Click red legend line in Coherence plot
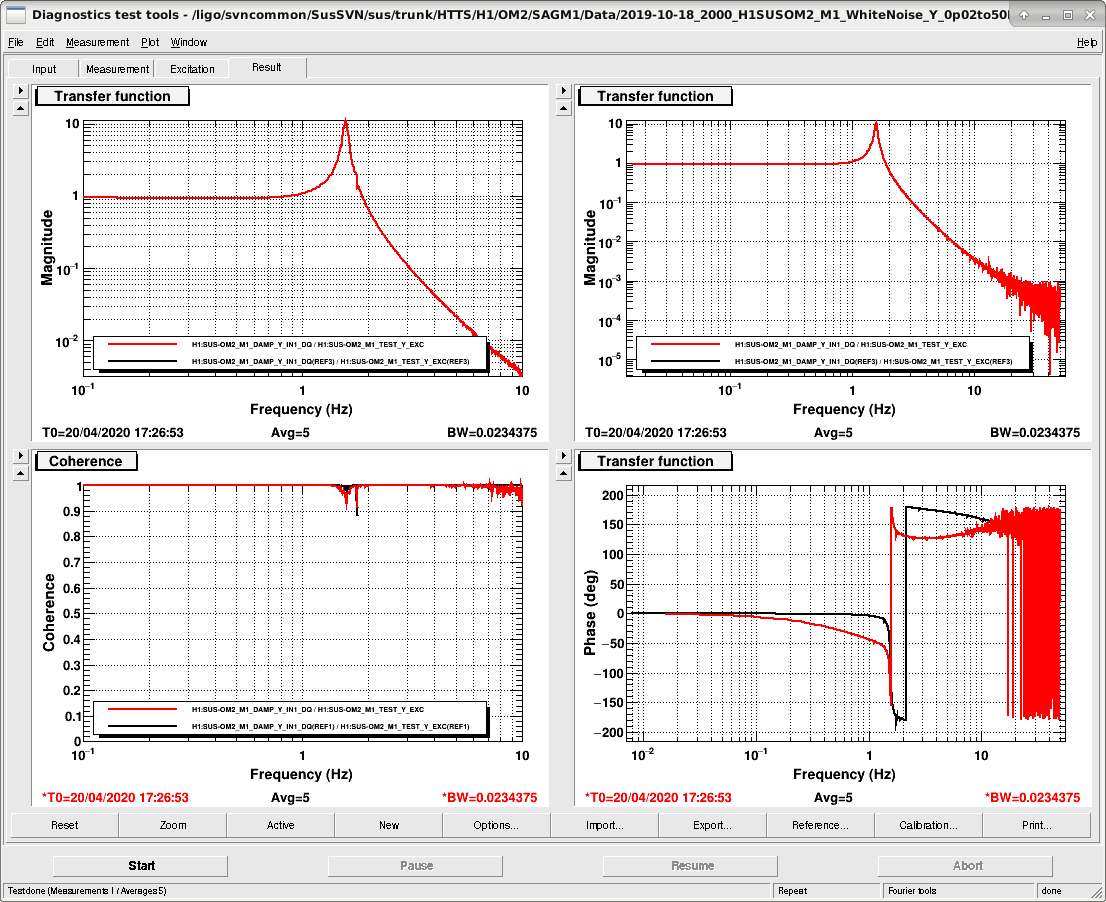The height and width of the screenshot is (902, 1106). (x=142, y=709)
